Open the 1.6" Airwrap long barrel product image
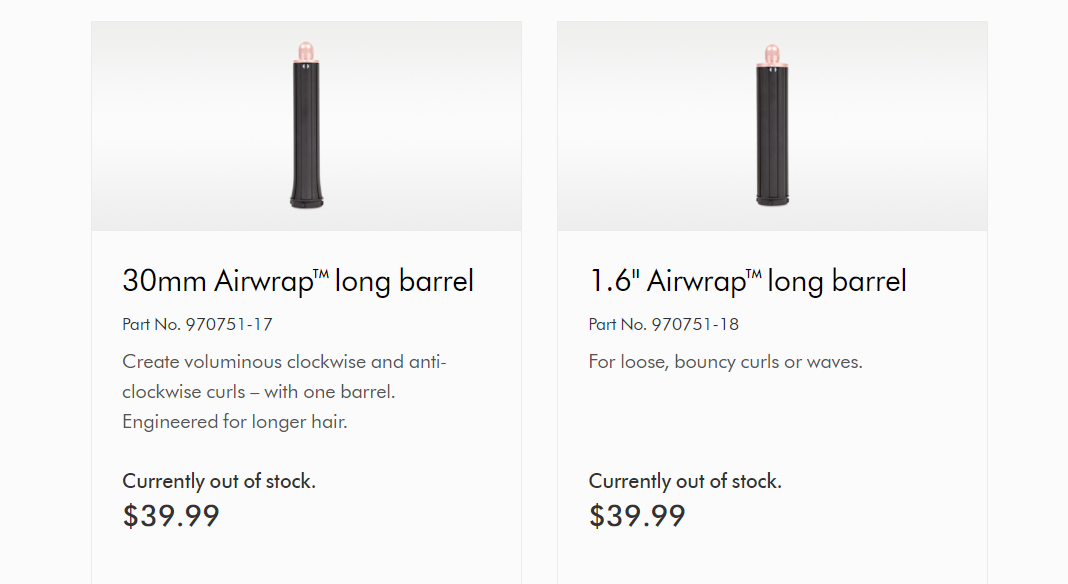Screen dimensions: 1068x584 point(772,127)
